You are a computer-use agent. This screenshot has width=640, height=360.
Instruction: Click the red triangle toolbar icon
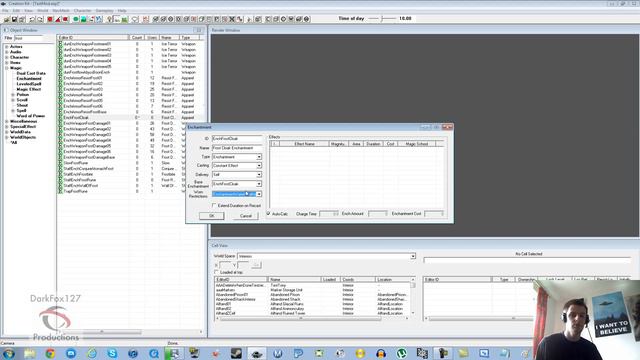(x=58, y=19)
